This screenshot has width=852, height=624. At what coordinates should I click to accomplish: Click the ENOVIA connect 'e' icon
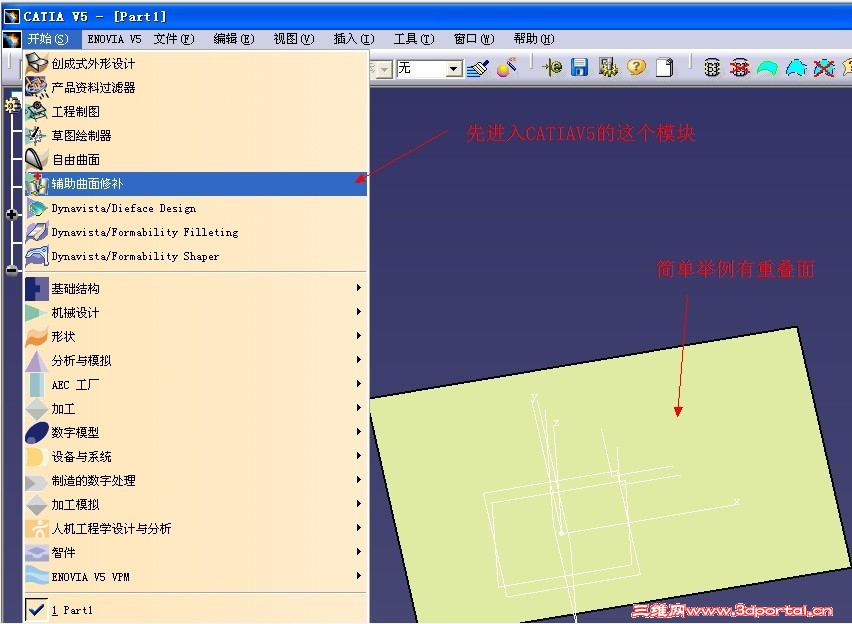553,67
